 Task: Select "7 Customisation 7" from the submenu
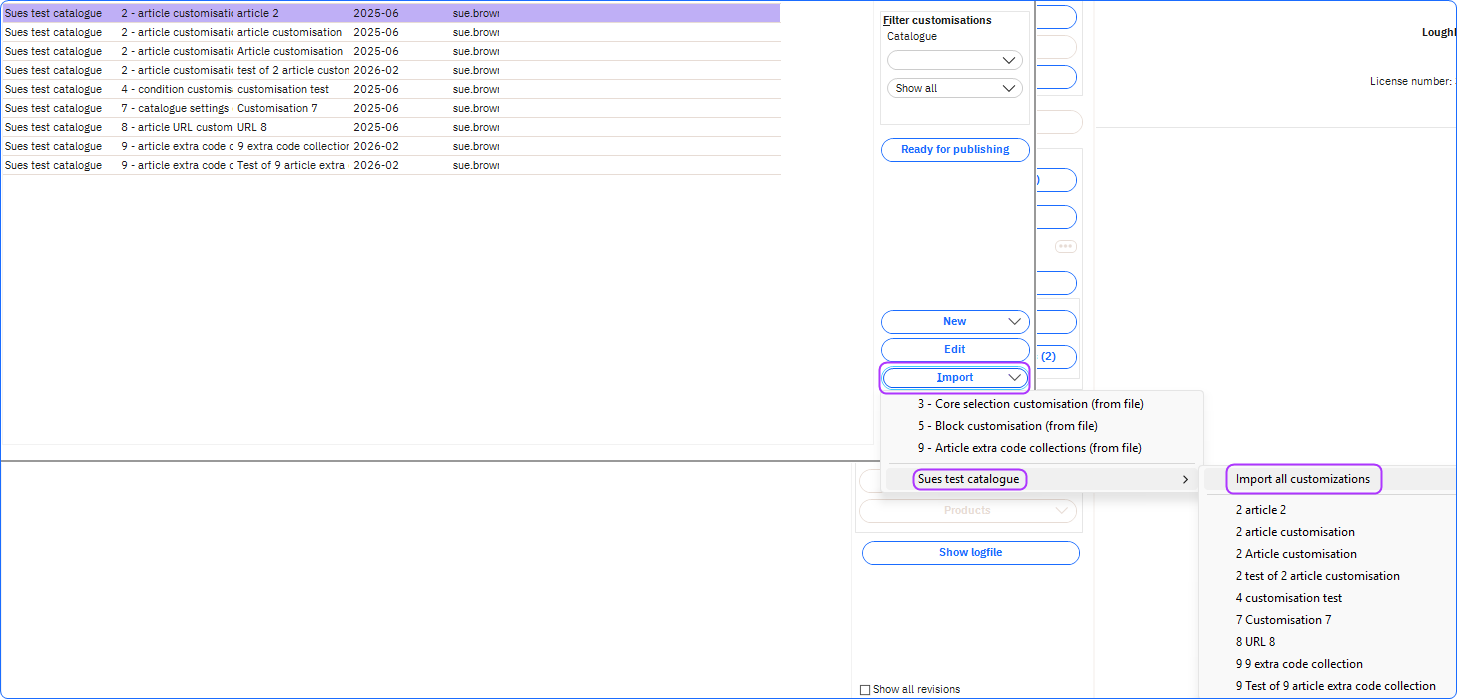coord(1283,619)
